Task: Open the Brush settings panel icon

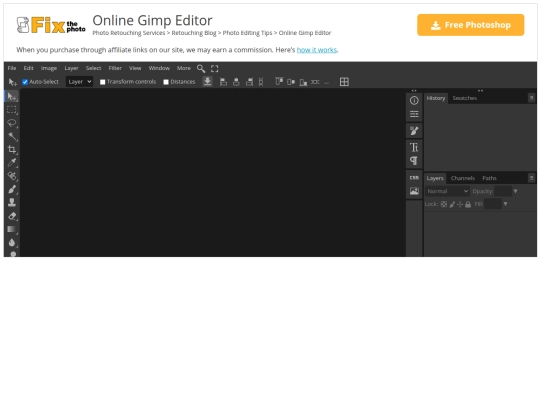Action: click(x=414, y=131)
